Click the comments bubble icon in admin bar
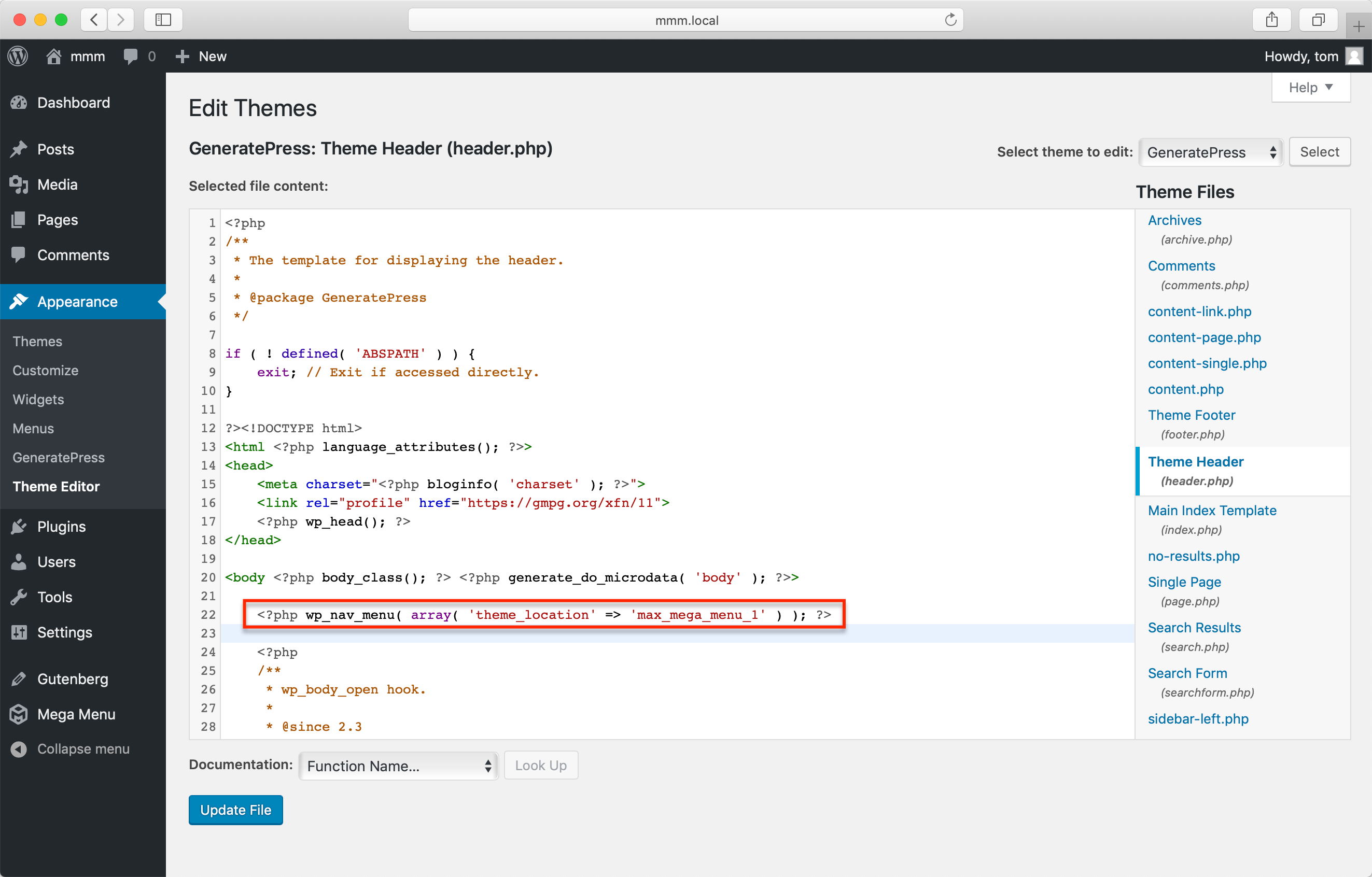Image resolution: width=1372 pixels, height=877 pixels. coord(131,56)
